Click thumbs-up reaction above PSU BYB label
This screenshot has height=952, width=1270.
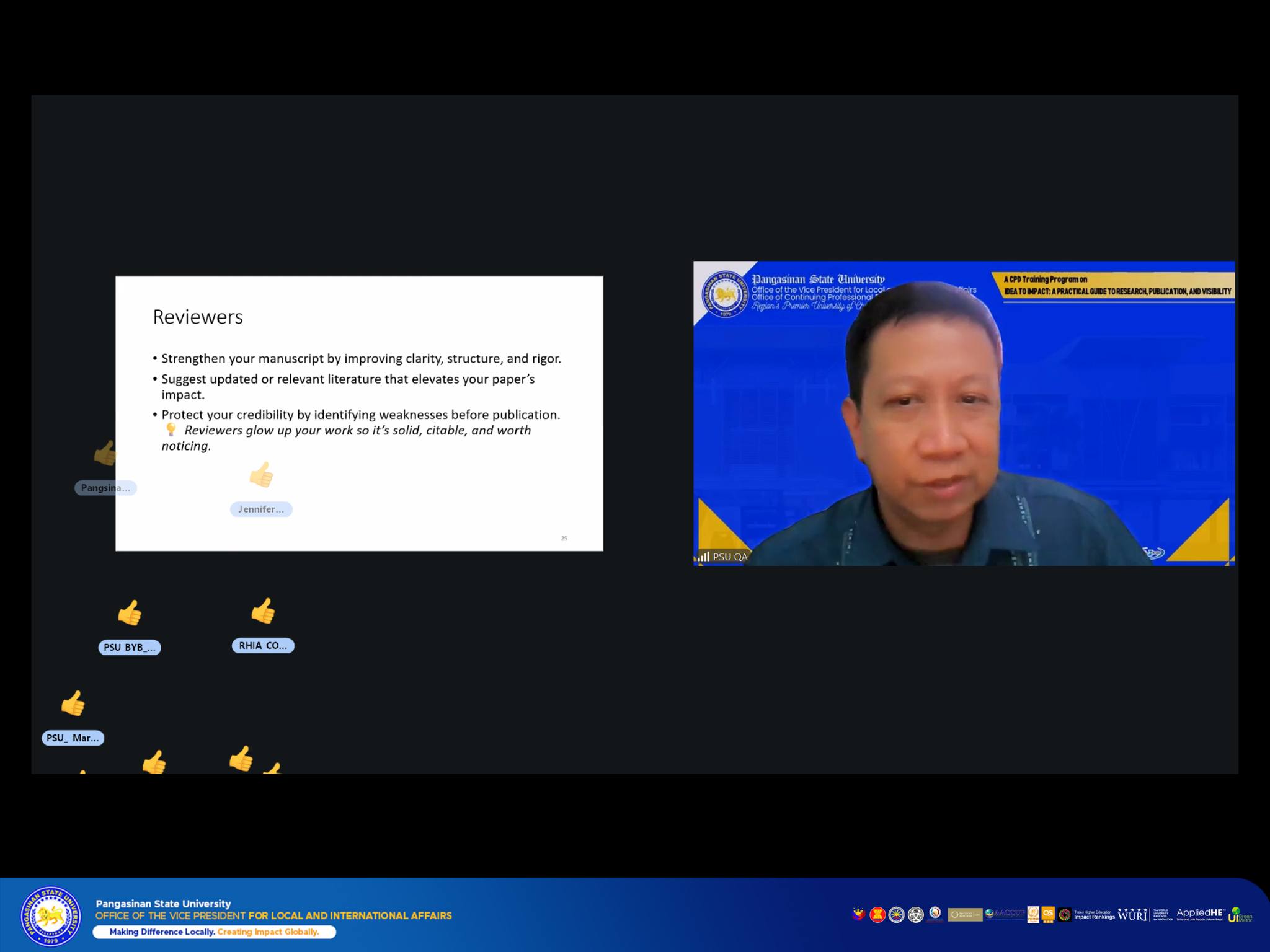[x=130, y=613]
